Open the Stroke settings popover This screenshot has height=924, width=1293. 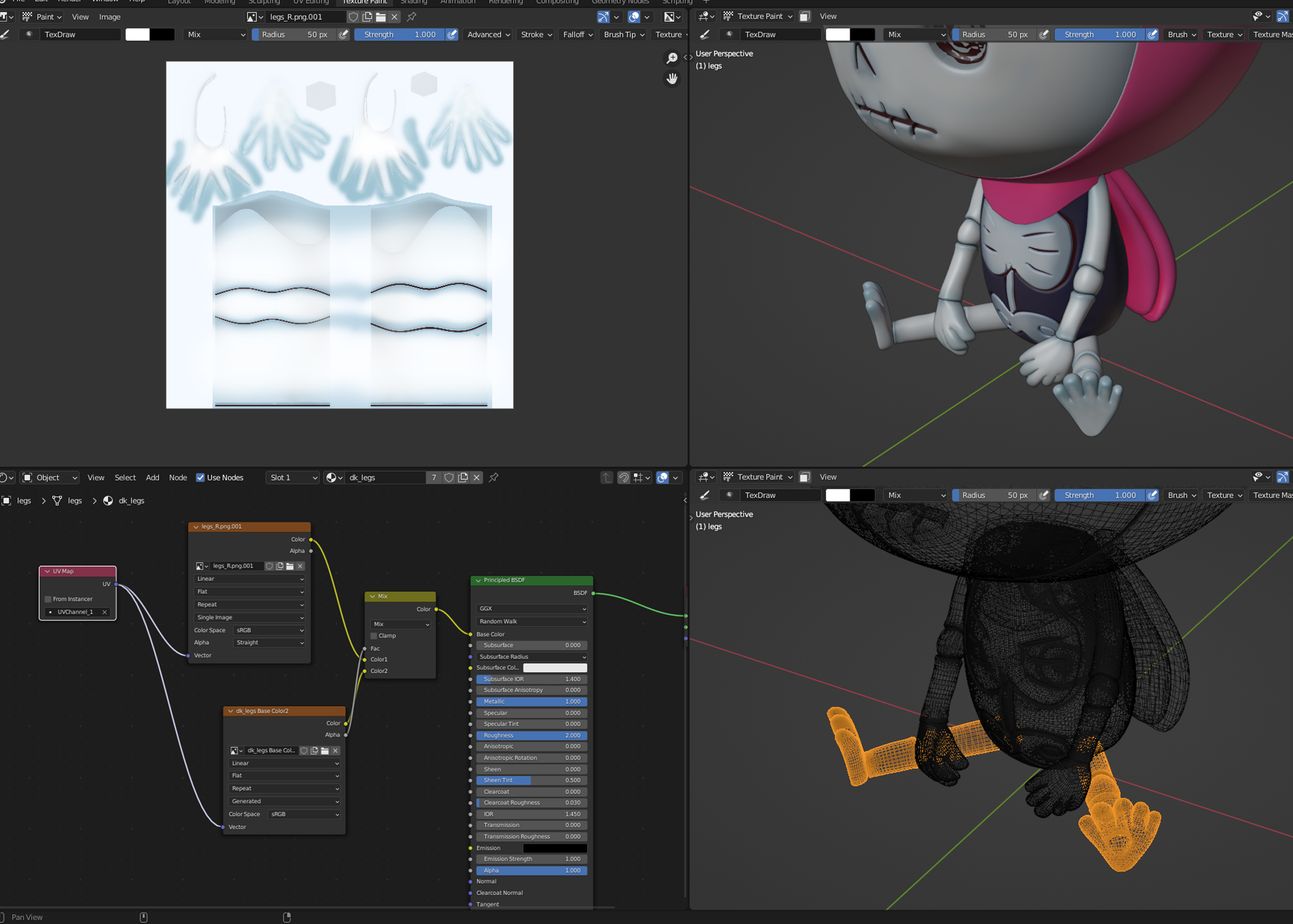536,34
